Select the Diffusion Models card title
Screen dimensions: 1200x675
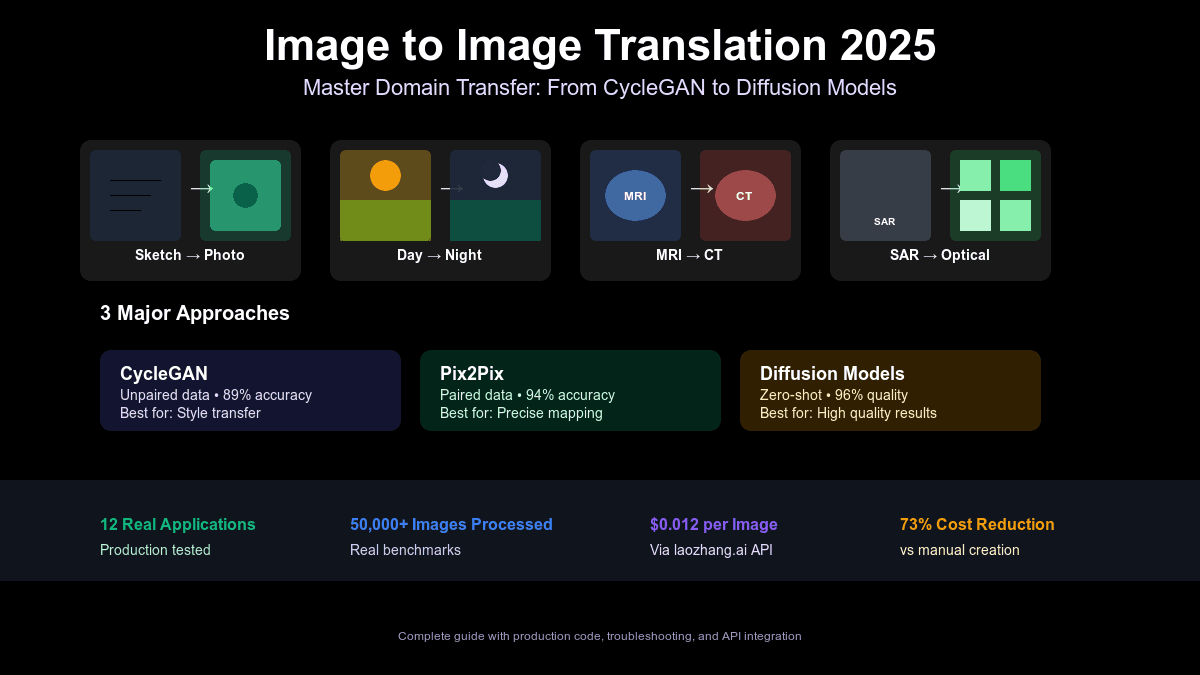click(x=832, y=374)
